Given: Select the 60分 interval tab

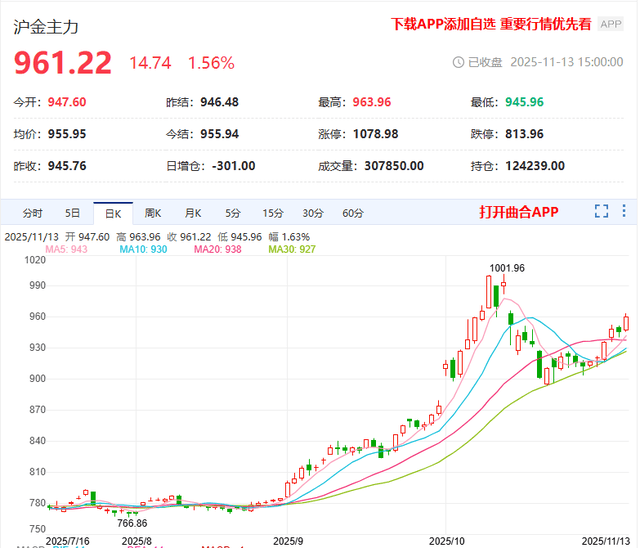Looking at the screenshot, I should (x=353, y=213).
